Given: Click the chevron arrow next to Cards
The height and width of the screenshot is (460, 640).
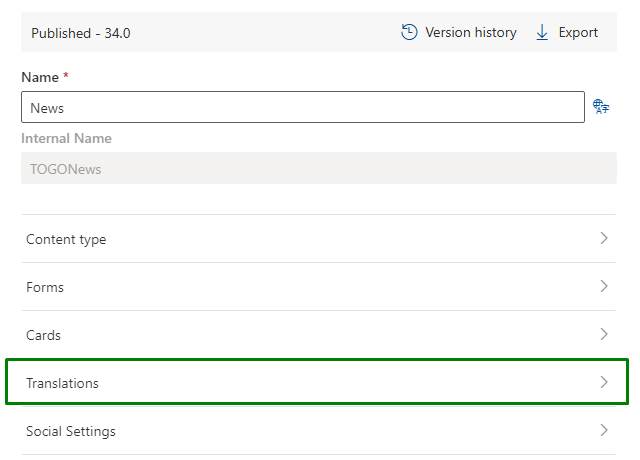Looking at the screenshot, I should click(x=604, y=334).
